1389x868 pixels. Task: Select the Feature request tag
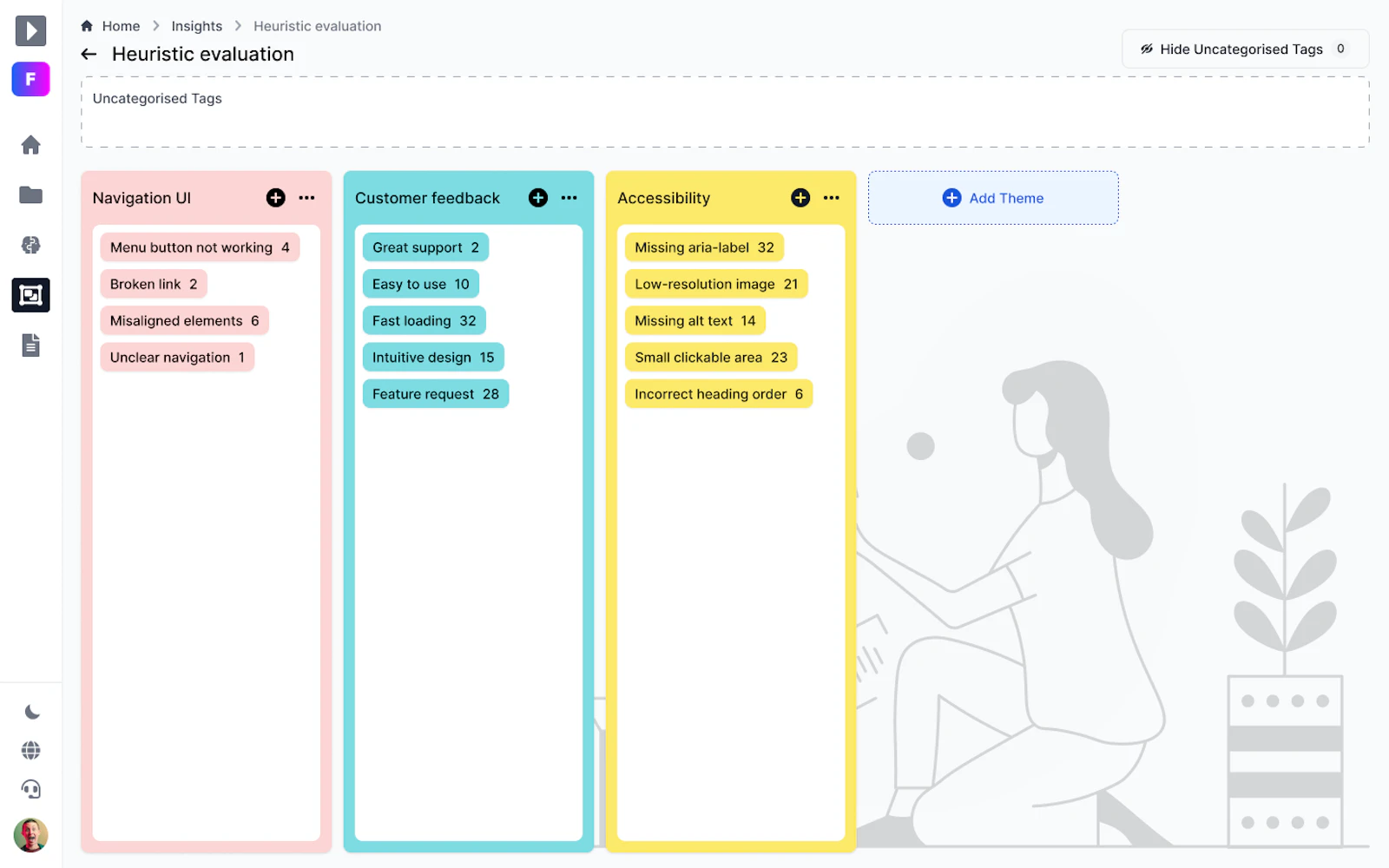click(435, 393)
